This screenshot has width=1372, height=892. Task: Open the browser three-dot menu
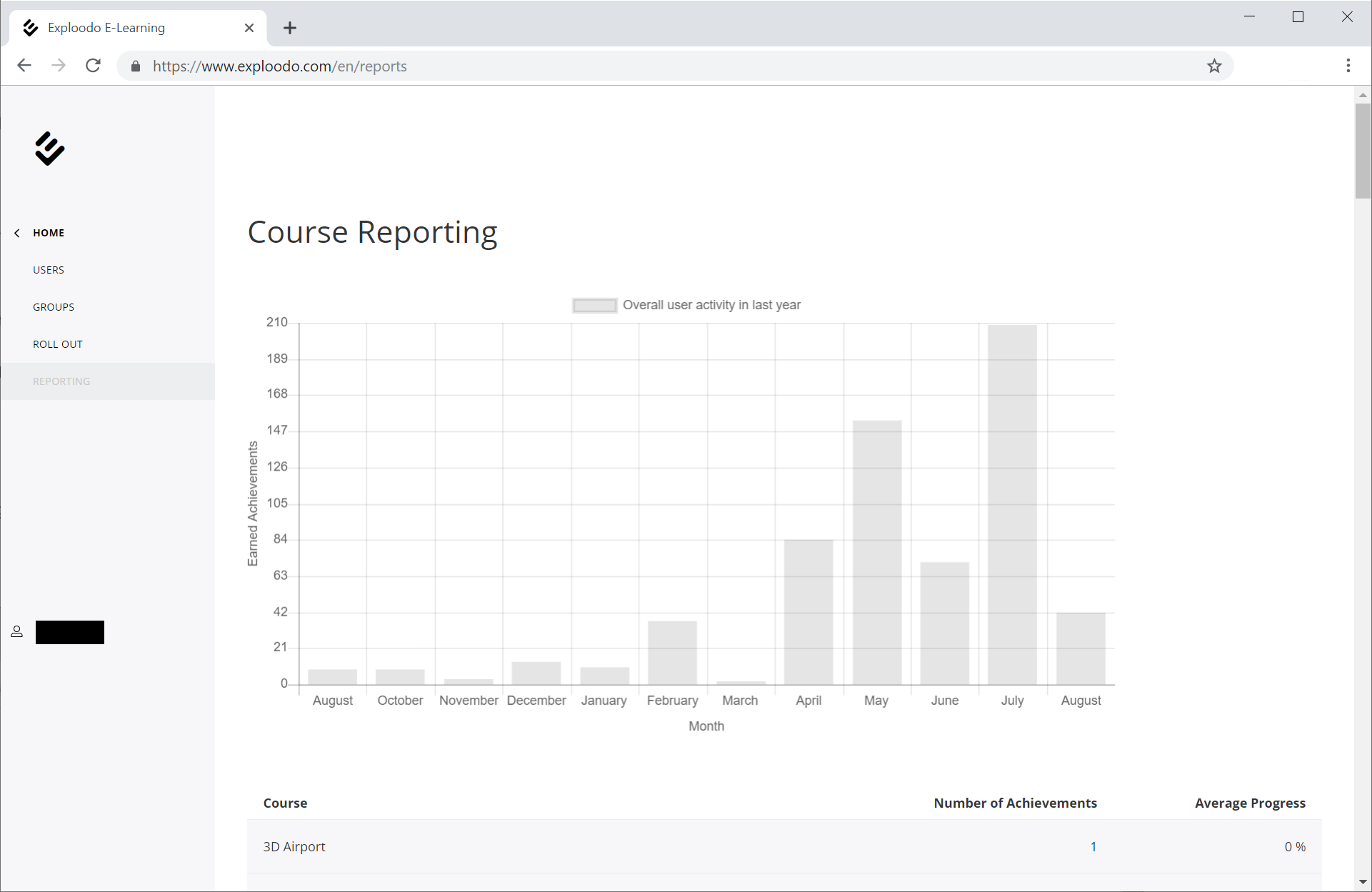pos(1348,66)
